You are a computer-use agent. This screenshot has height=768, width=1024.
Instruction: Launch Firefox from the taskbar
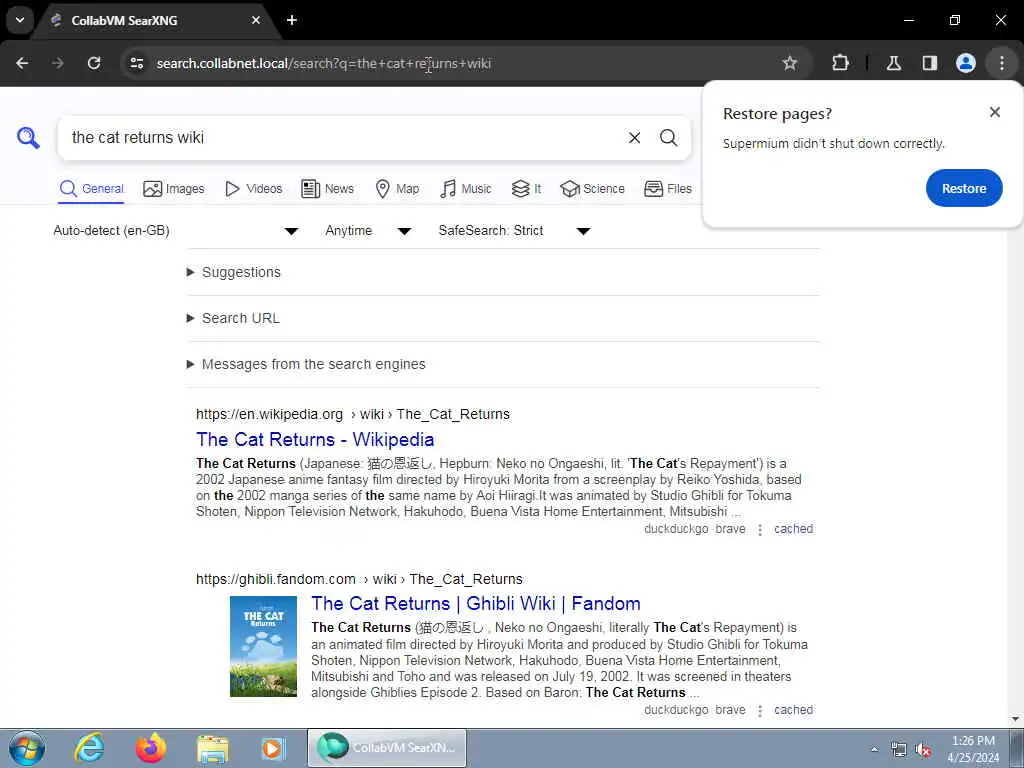point(151,748)
